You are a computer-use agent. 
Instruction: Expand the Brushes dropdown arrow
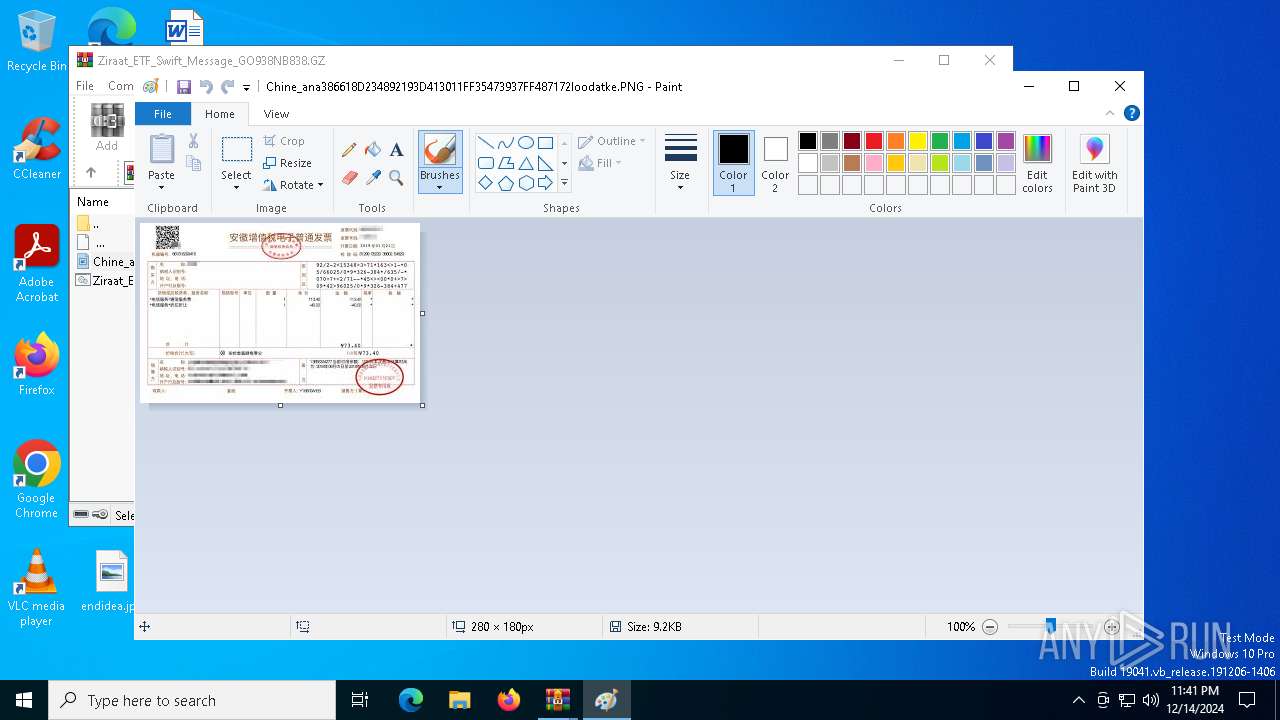tap(440, 188)
